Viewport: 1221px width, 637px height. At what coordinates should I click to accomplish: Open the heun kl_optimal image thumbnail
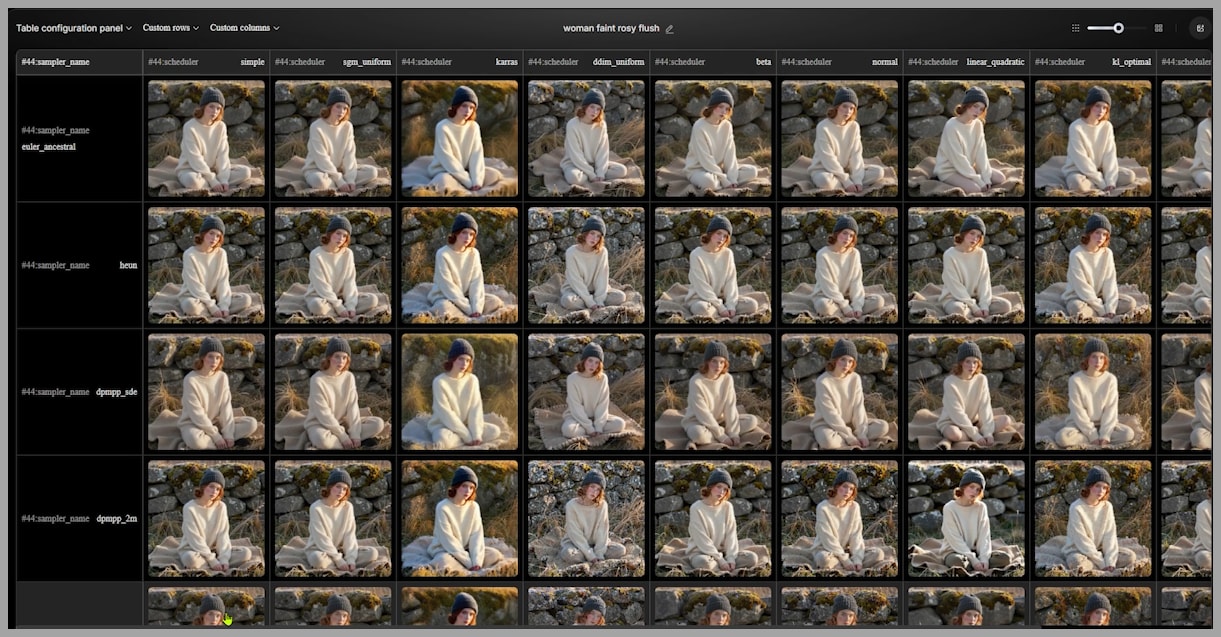click(1093, 265)
